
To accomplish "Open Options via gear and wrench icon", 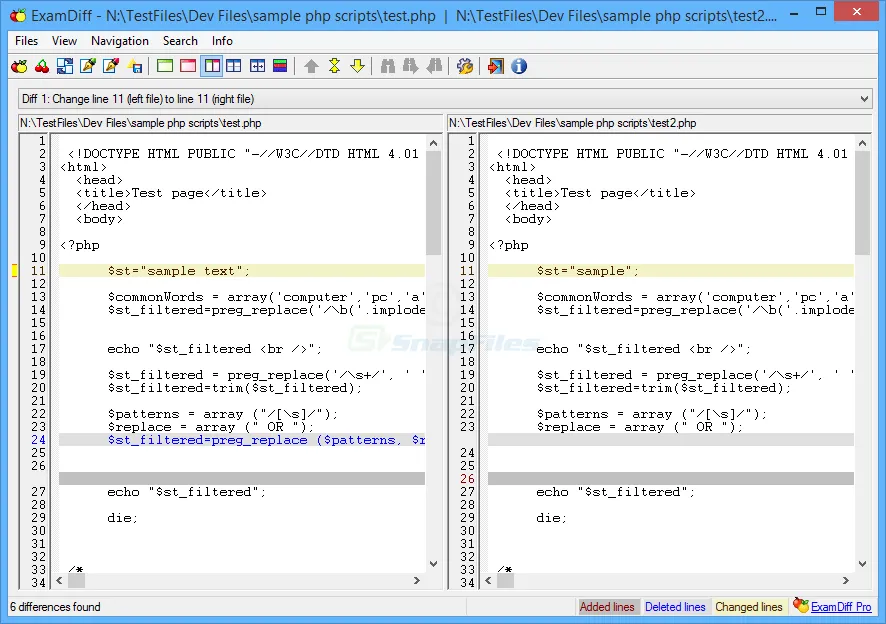I will pos(464,66).
